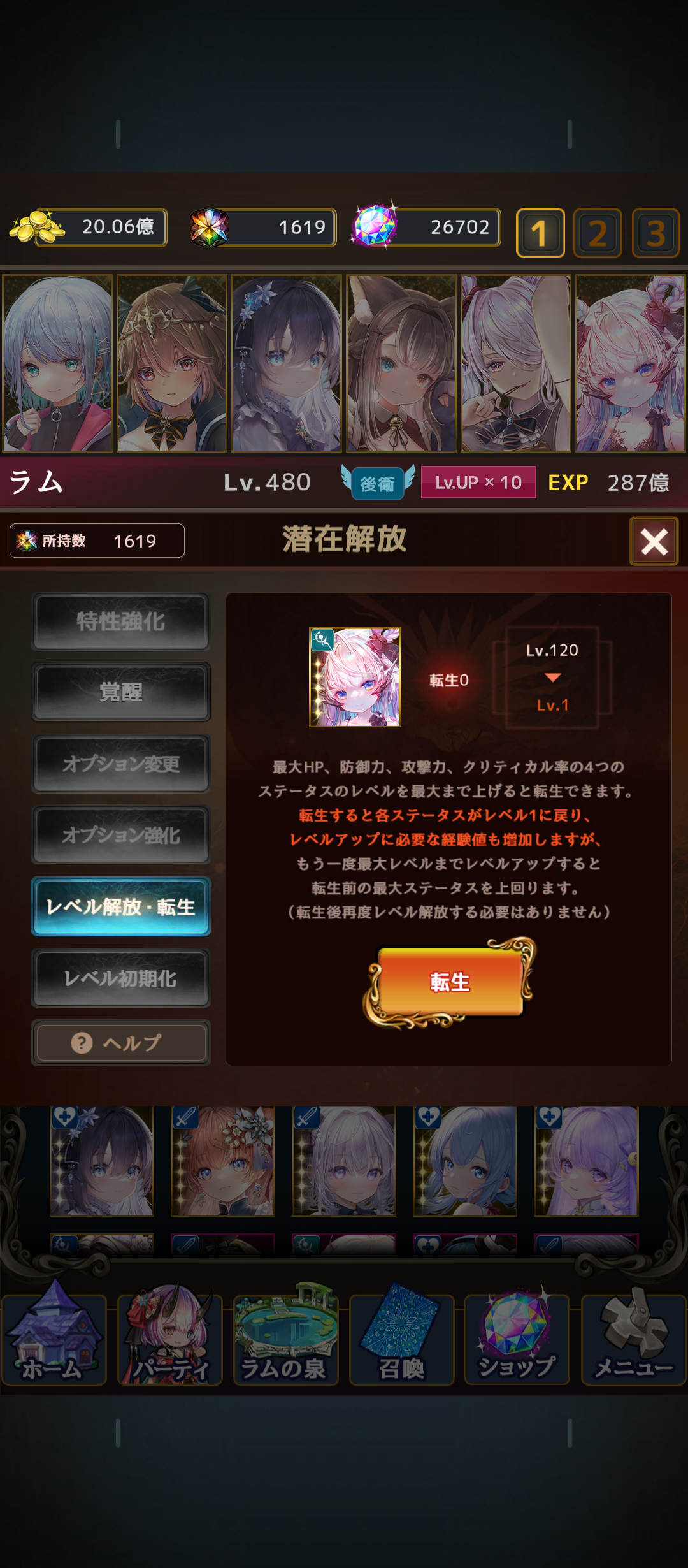Tap the gold coins currency icon

pos(37,227)
